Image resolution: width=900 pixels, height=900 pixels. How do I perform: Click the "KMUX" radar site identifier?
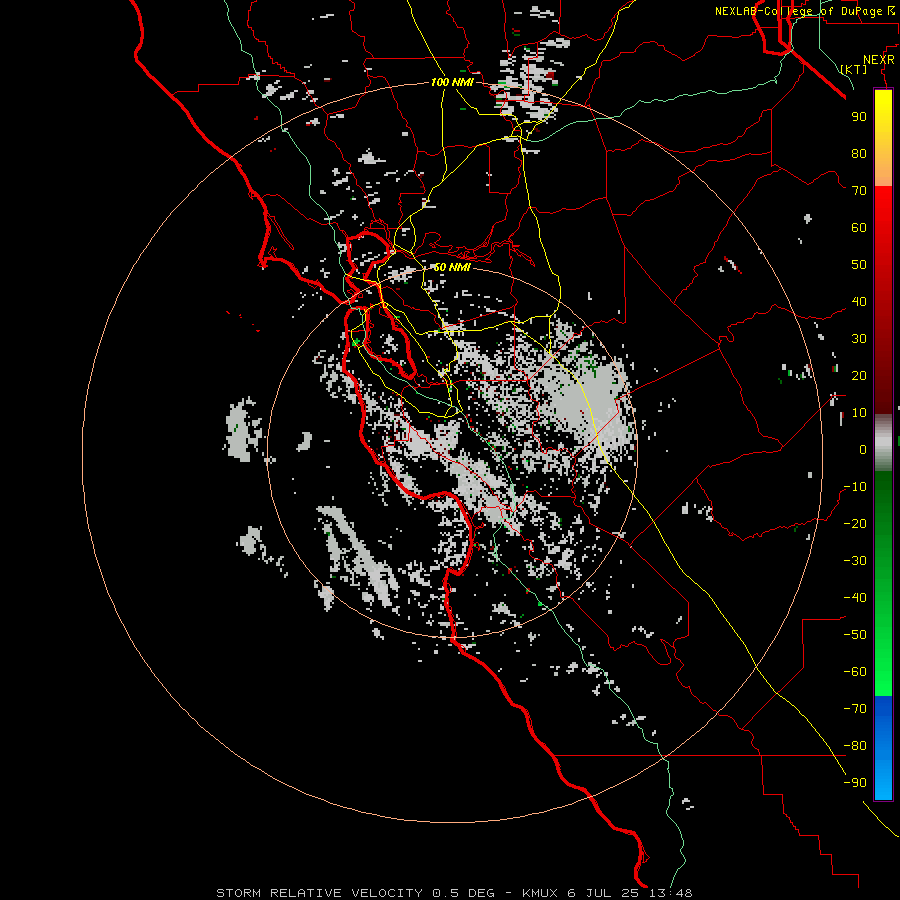[x=540, y=893]
